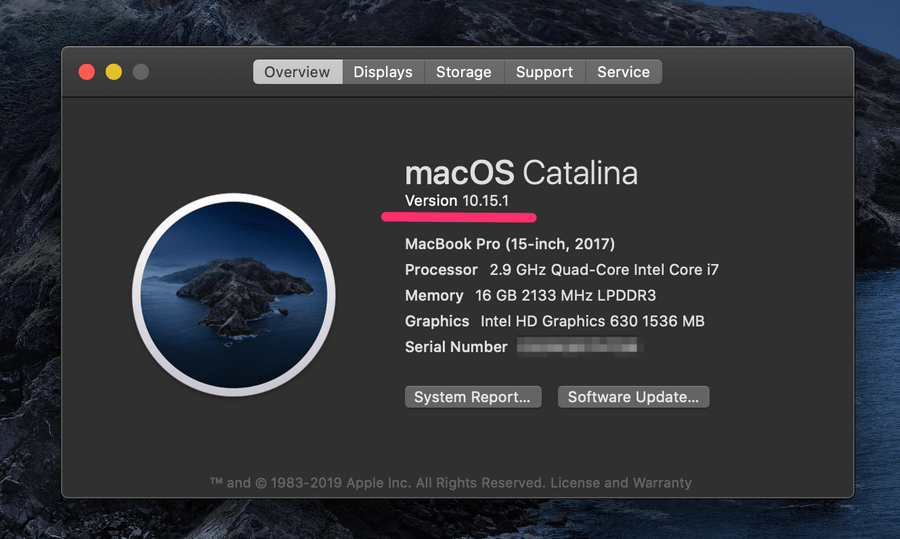
Task: Minimize window with the yellow button
Action: [114, 72]
